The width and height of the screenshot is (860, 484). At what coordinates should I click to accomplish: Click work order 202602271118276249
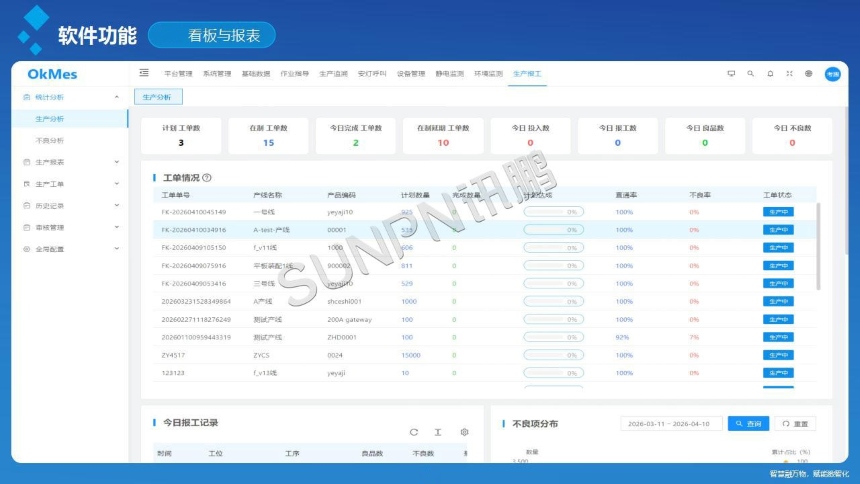[196, 319]
